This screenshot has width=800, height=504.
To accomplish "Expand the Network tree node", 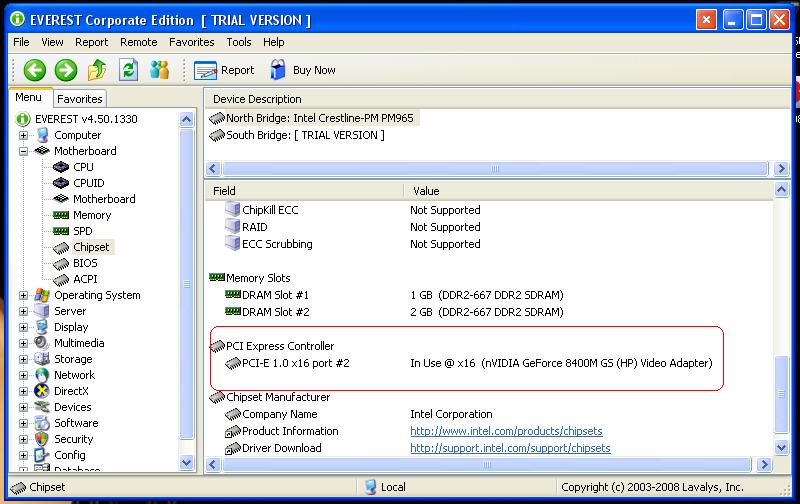I will [x=23, y=375].
